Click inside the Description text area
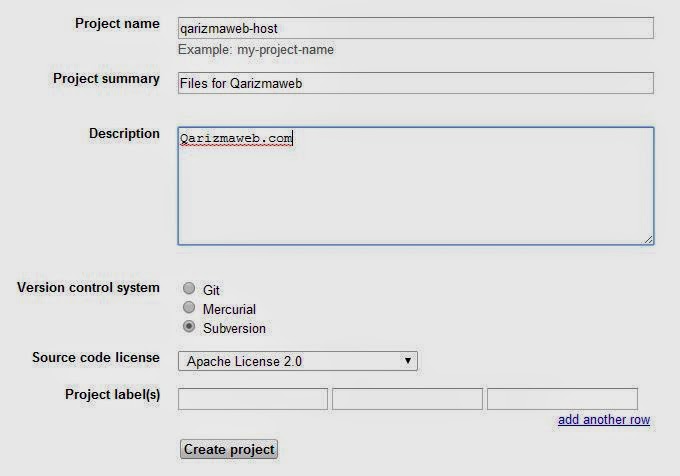 click(415, 186)
